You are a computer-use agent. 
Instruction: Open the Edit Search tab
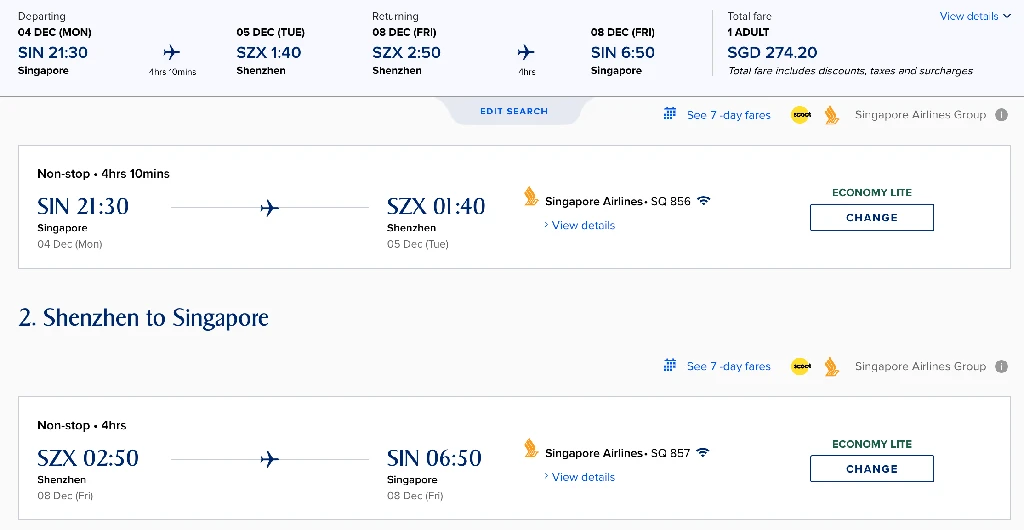tap(514, 111)
